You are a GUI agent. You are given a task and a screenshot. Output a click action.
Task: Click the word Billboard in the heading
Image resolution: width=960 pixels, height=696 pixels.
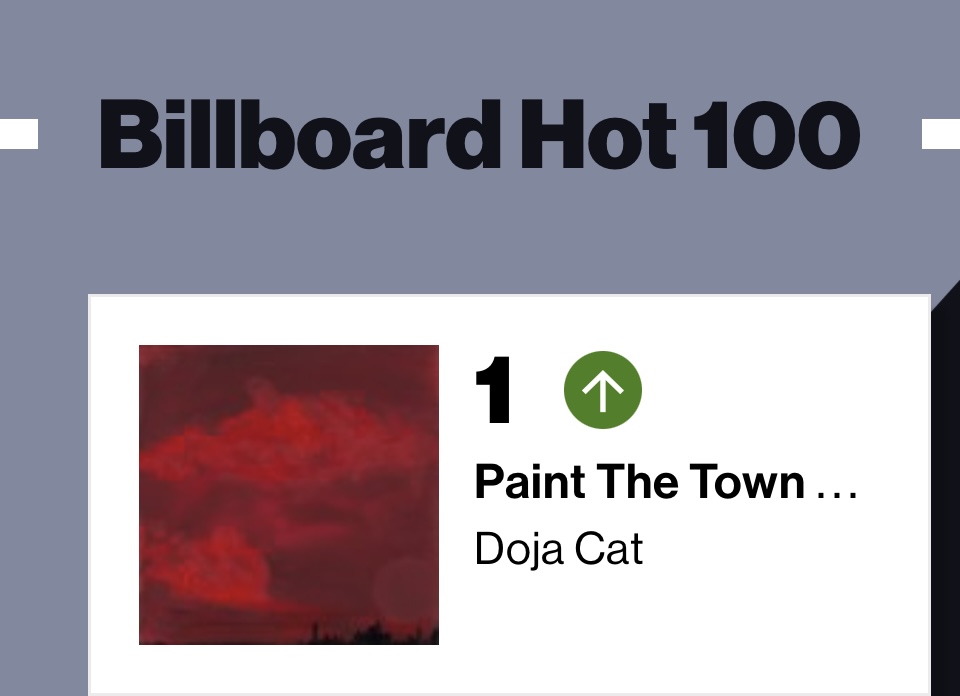click(298, 135)
